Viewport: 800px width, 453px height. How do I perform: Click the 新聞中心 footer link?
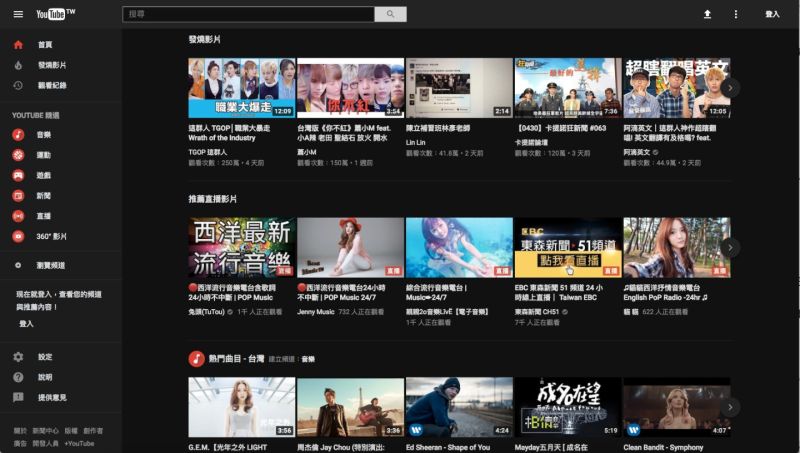45,431
